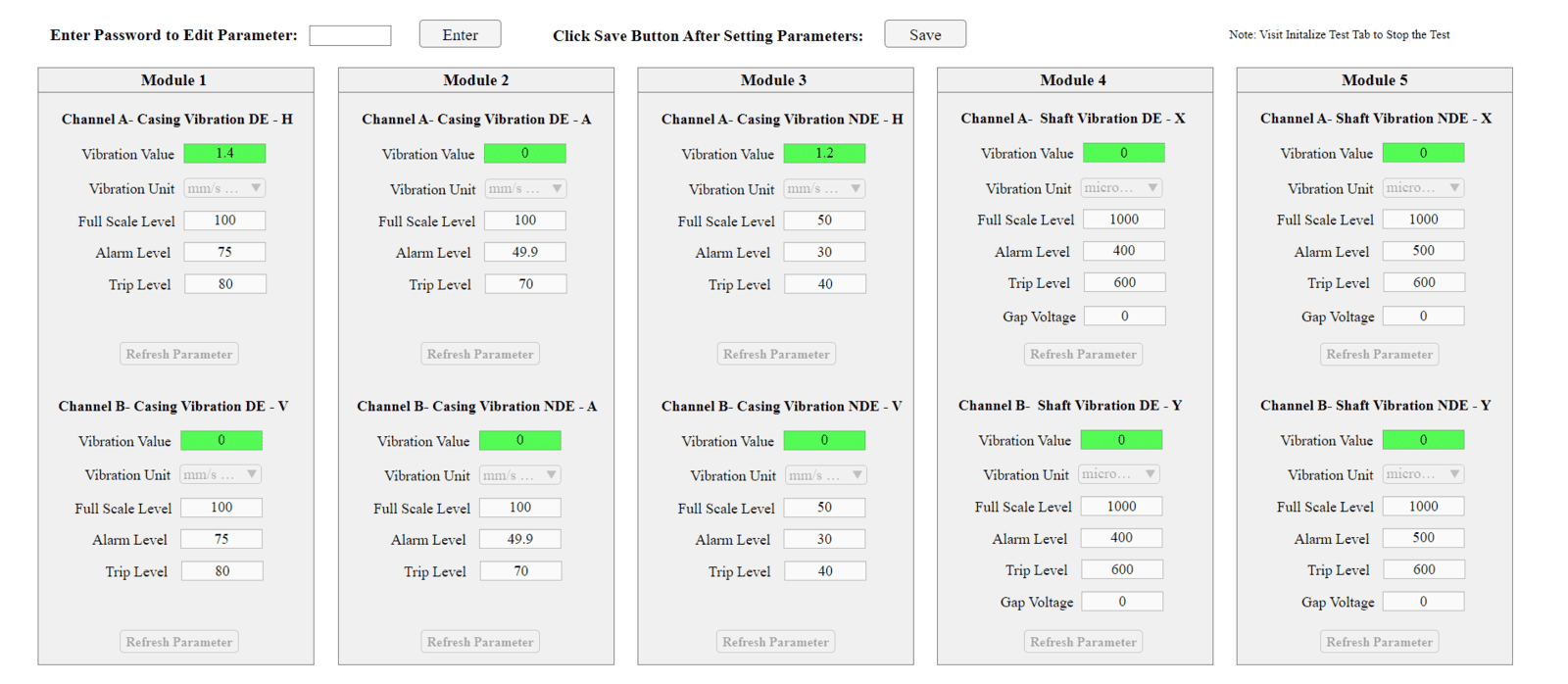The width and height of the screenshot is (1568, 684).
Task: Expand Module 4 Channel A Vibration Unit dropdown
Action: 1123,187
